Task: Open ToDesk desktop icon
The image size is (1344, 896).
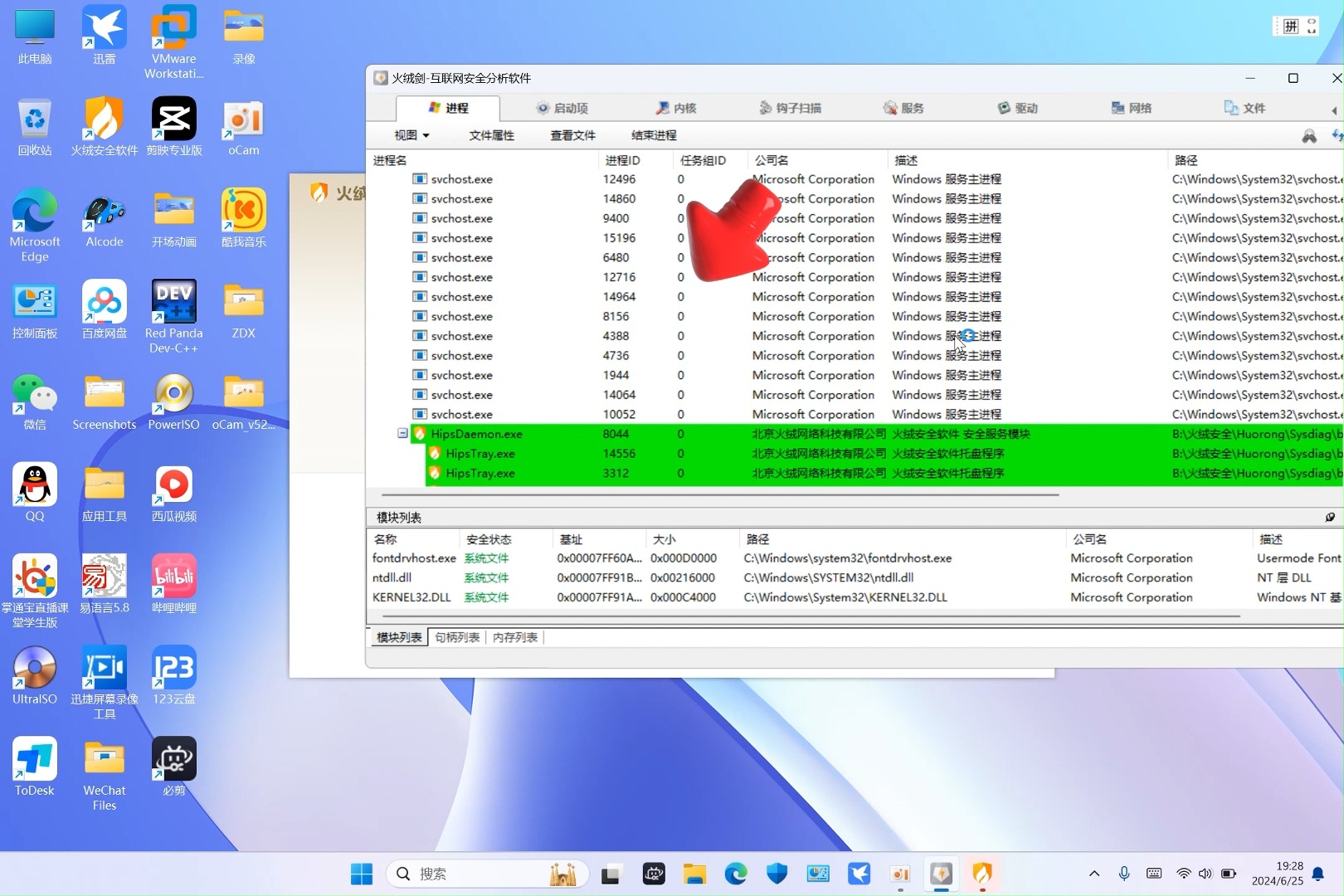Action: (x=35, y=767)
